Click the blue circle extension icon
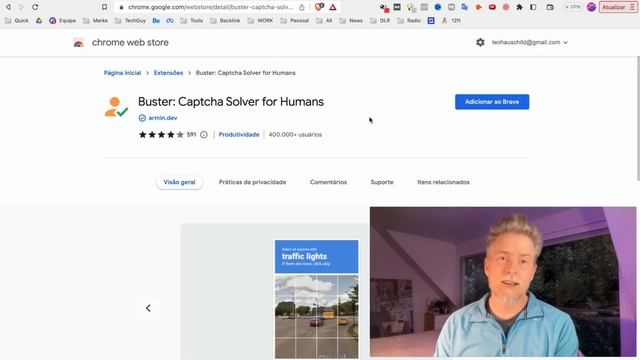The image size is (640, 360). click(x=438, y=7)
